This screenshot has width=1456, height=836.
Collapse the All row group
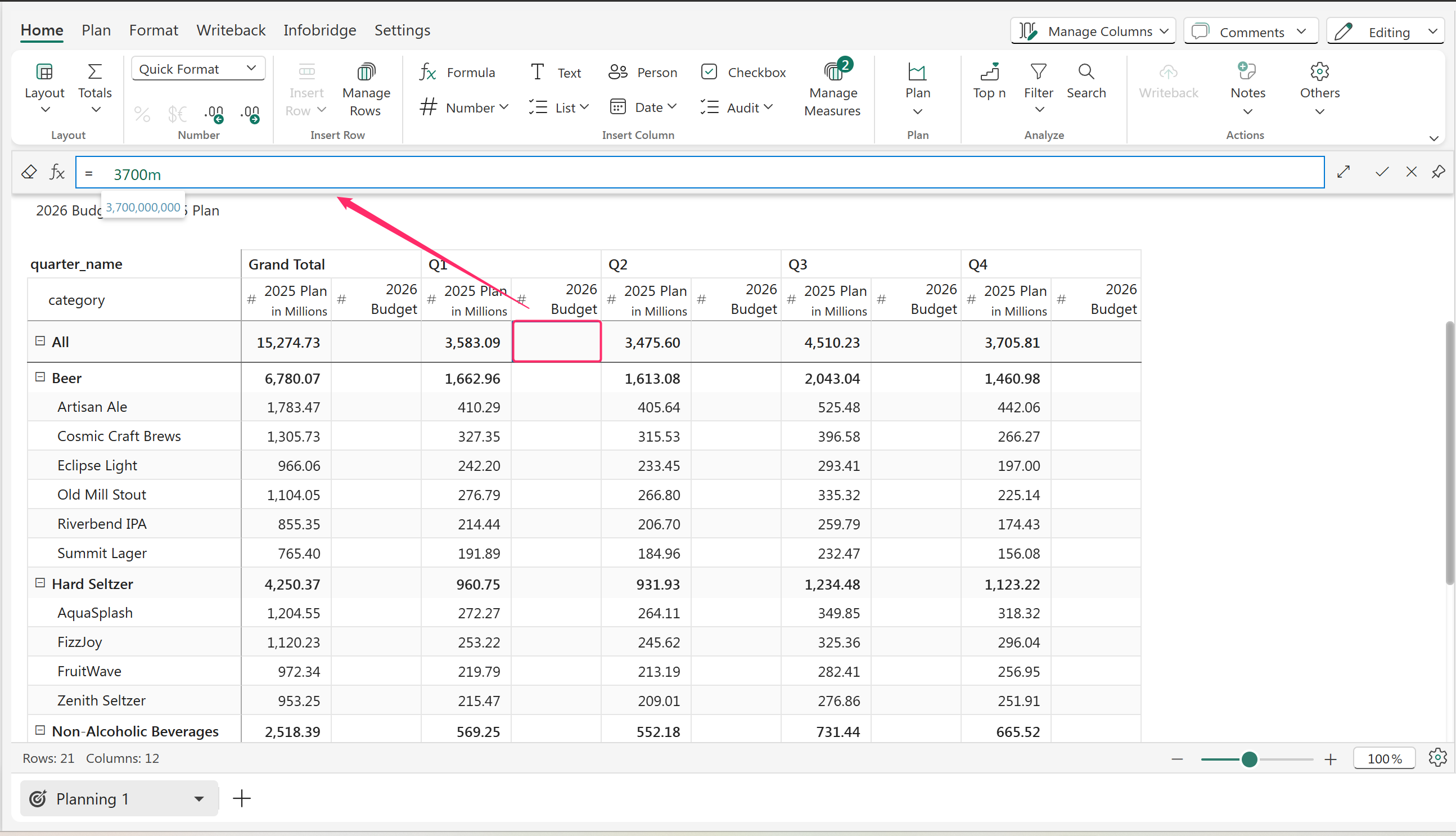pos(40,341)
